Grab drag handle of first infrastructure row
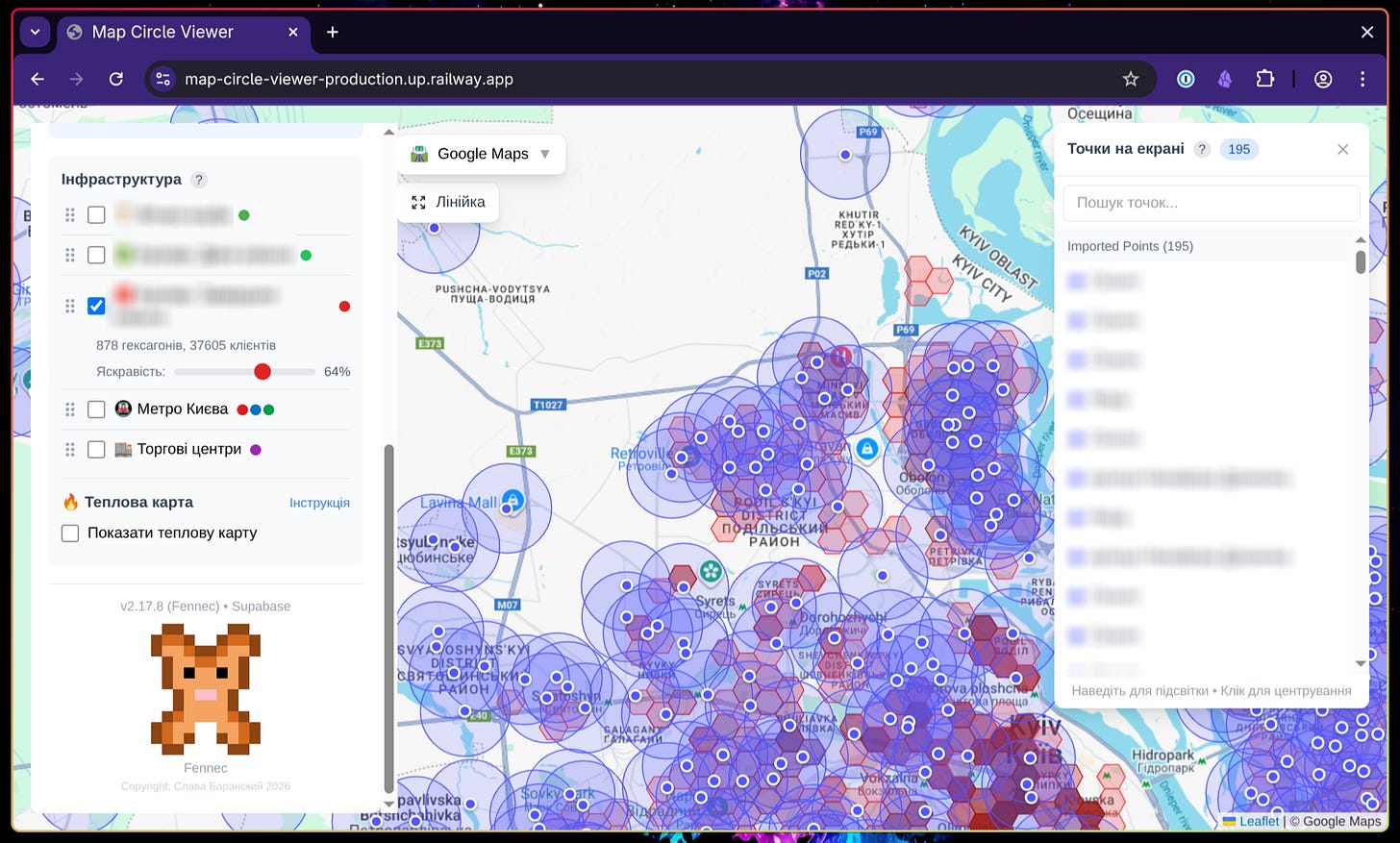Screen dimensions: 1400x843 pyautogui.click(x=69, y=214)
